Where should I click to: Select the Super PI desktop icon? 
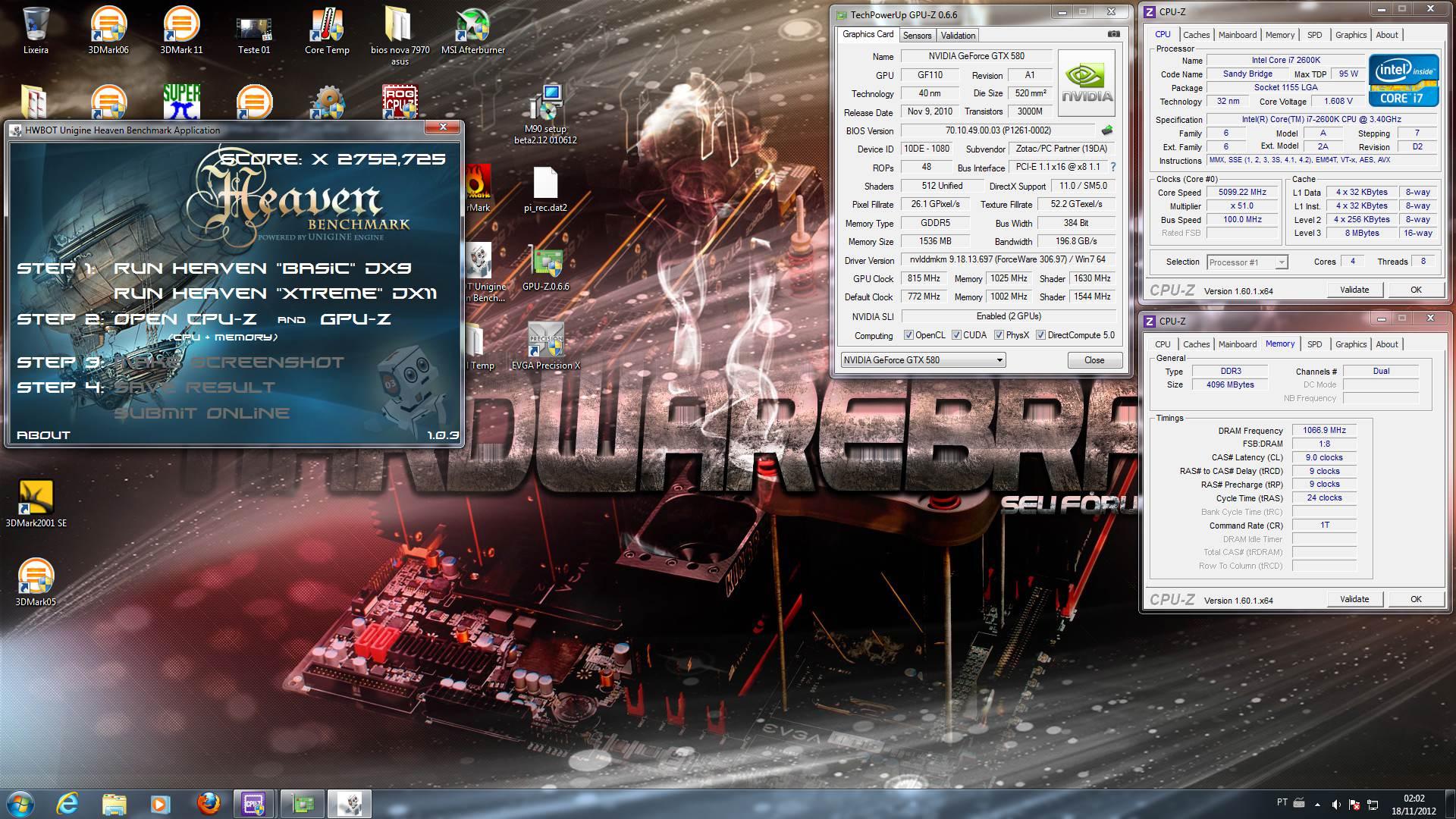coord(181,102)
